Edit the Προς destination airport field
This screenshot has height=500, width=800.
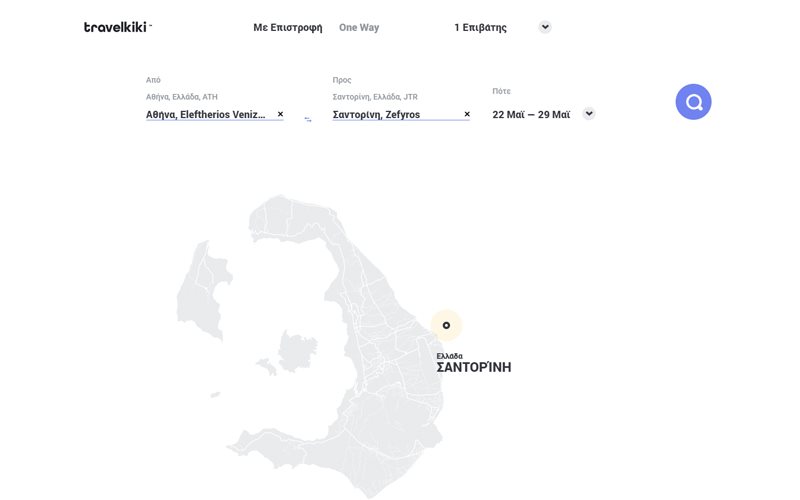point(395,115)
